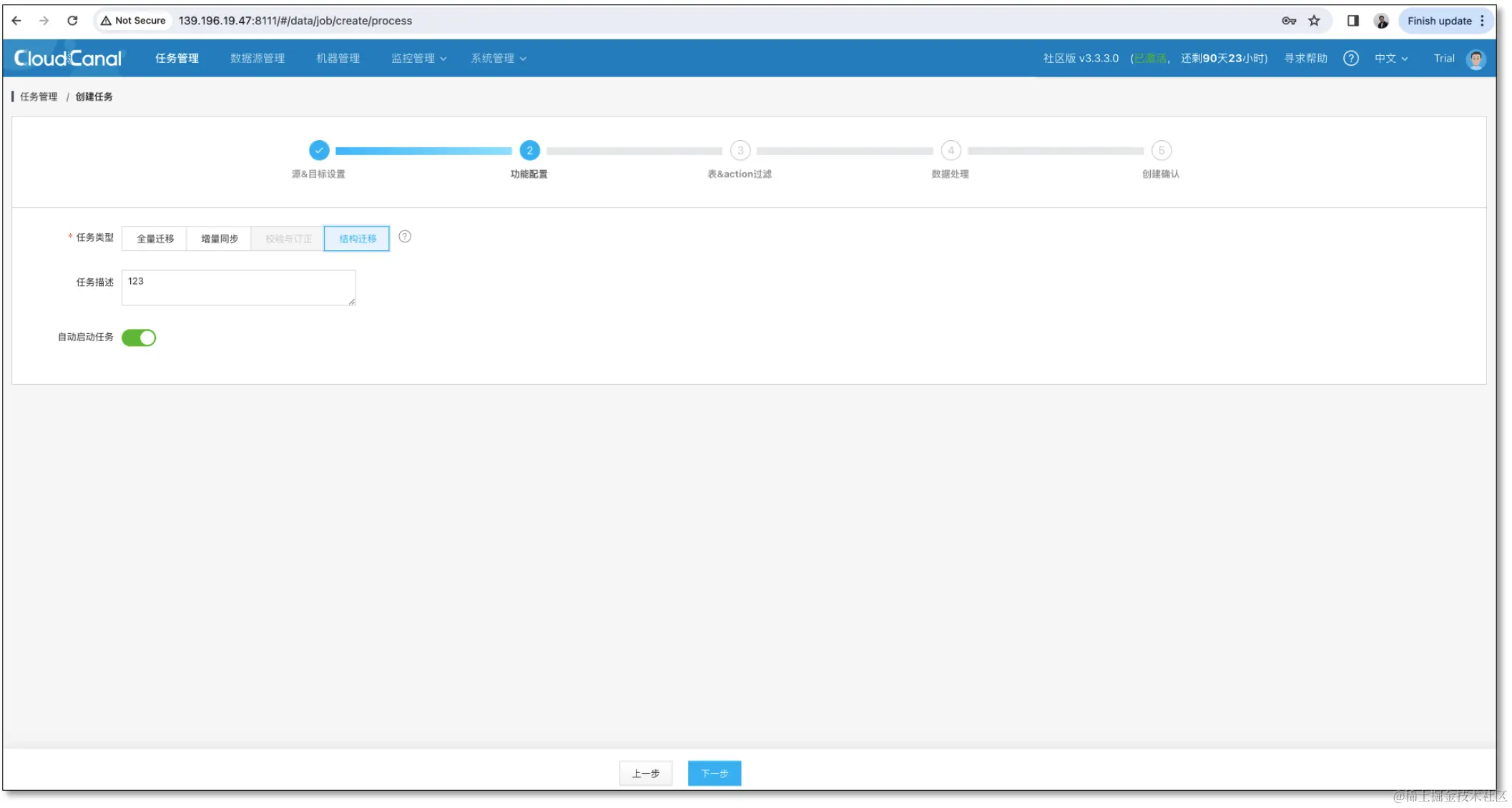Select the 全量迁移 task type
This screenshot has height=808, width=1512.
(x=154, y=238)
